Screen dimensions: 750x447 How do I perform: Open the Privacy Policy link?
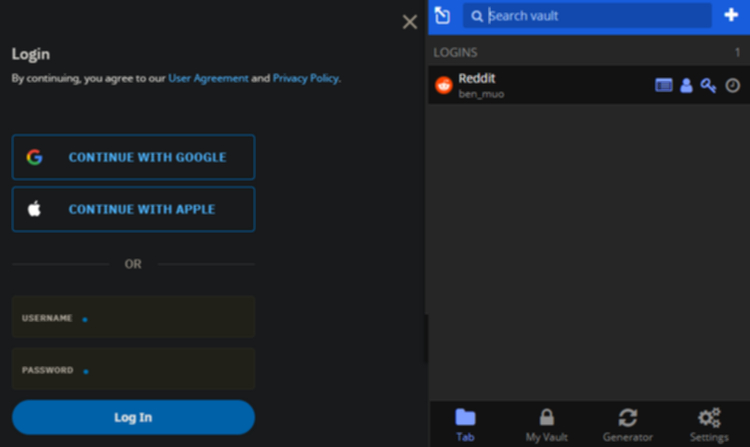click(x=306, y=78)
